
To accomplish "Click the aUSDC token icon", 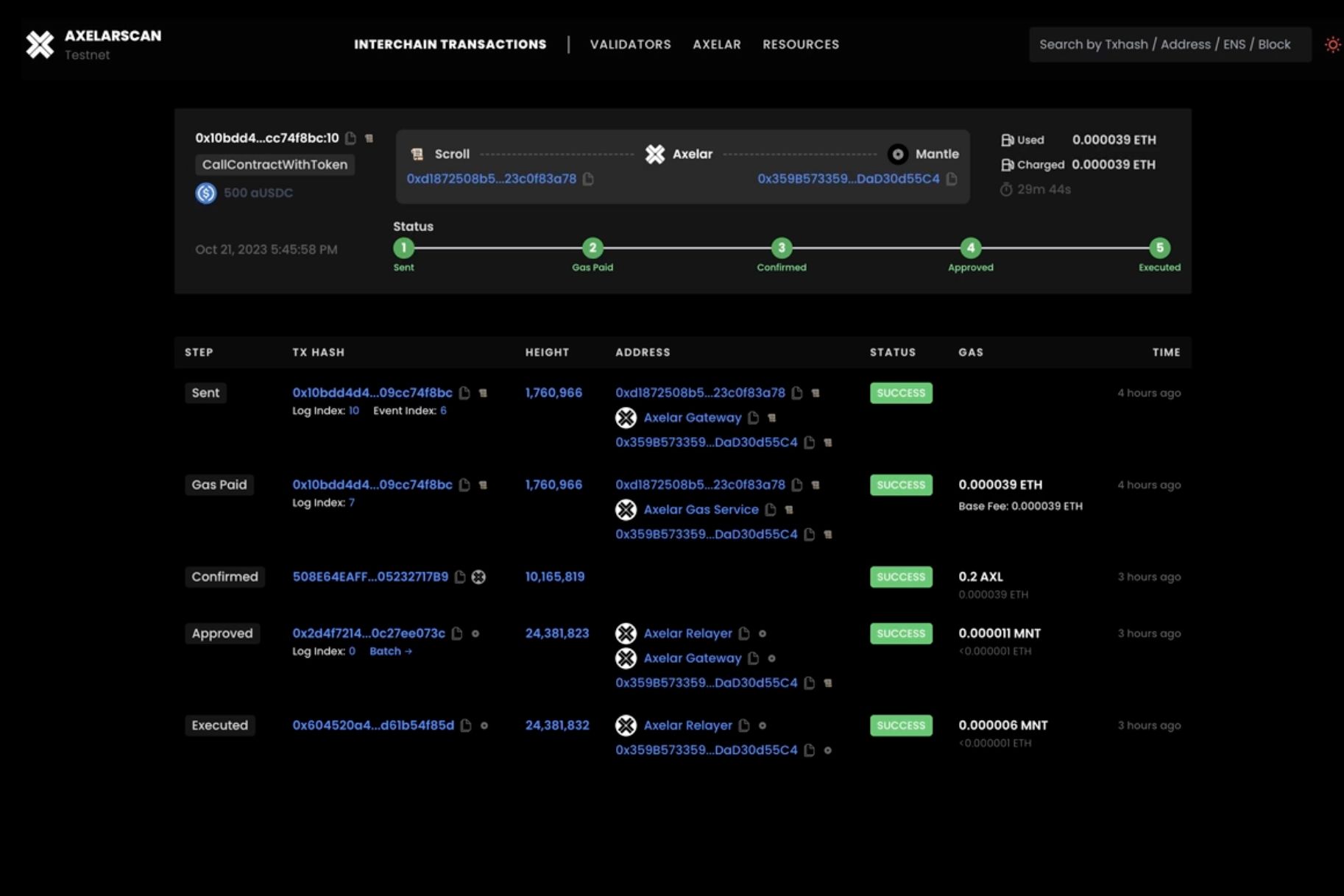I will 206,193.
